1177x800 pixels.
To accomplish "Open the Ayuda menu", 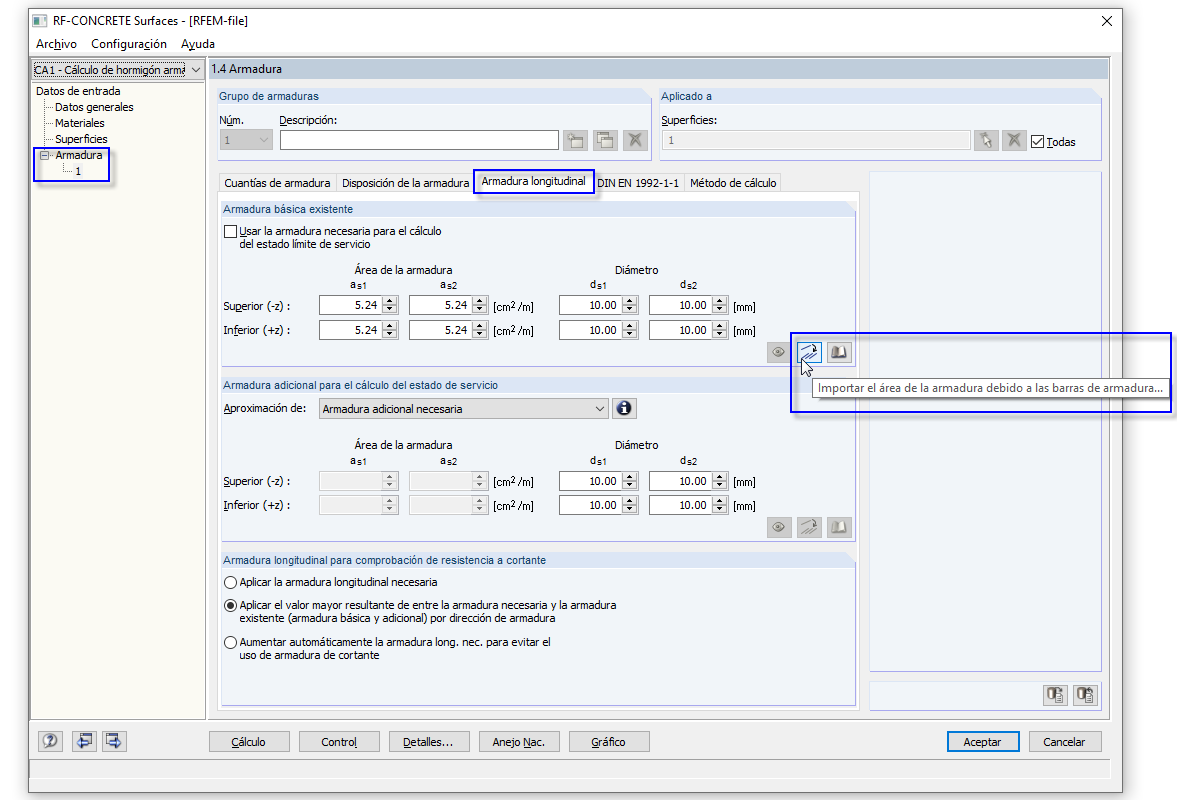I will (x=197, y=44).
